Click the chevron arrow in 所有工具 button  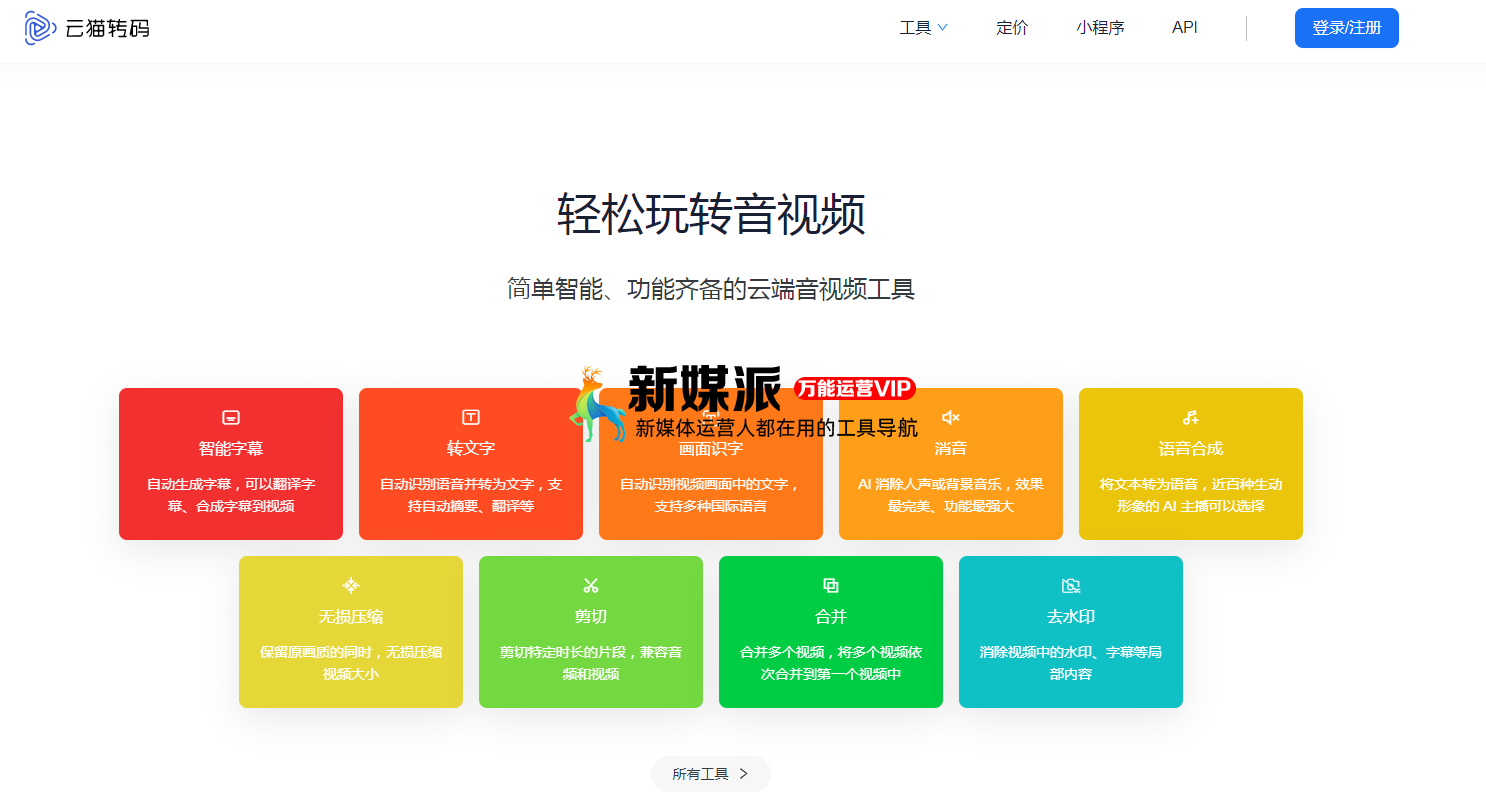pyautogui.click(x=743, y=774)
